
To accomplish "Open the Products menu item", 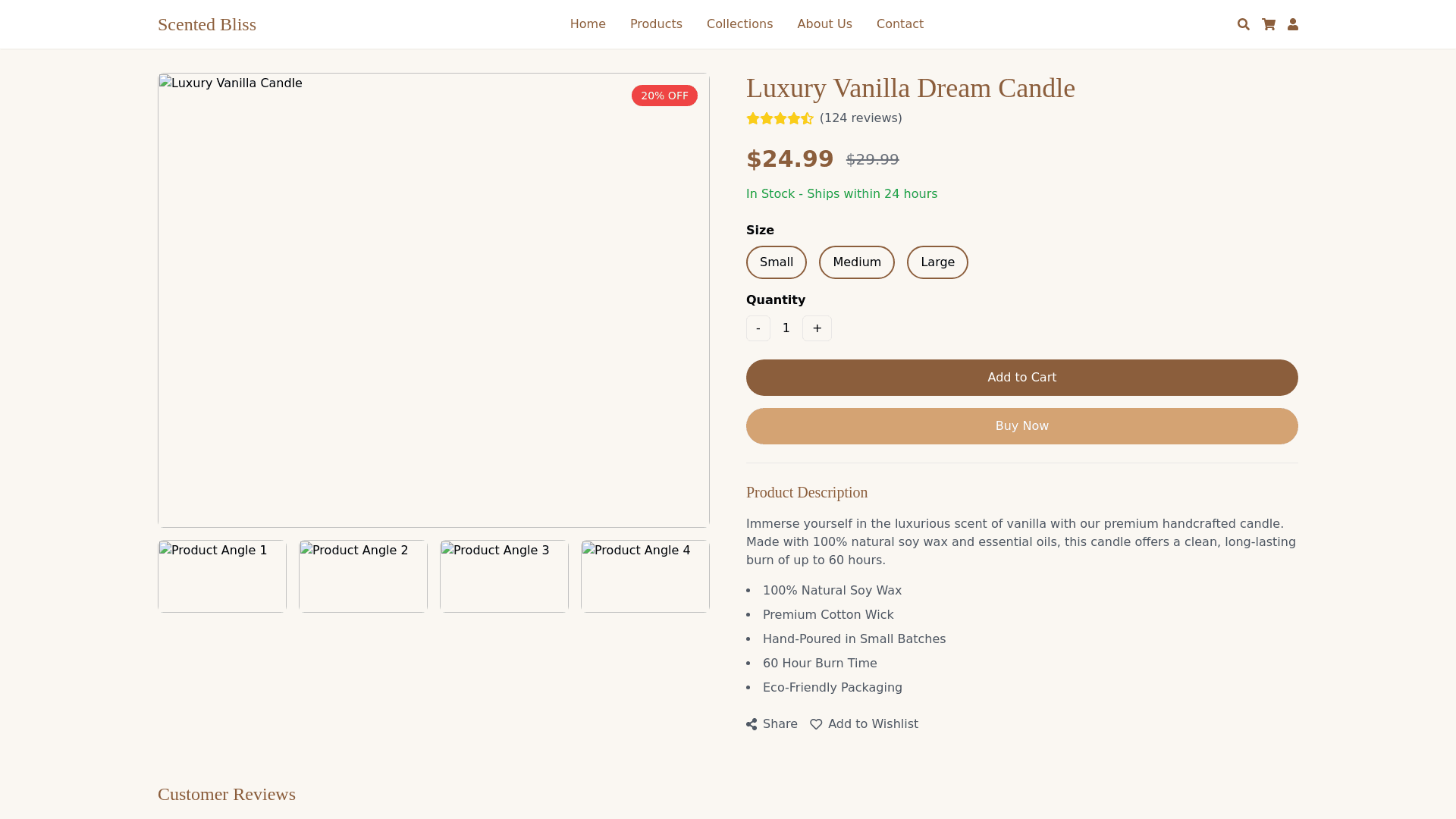I will pos(656,24).
